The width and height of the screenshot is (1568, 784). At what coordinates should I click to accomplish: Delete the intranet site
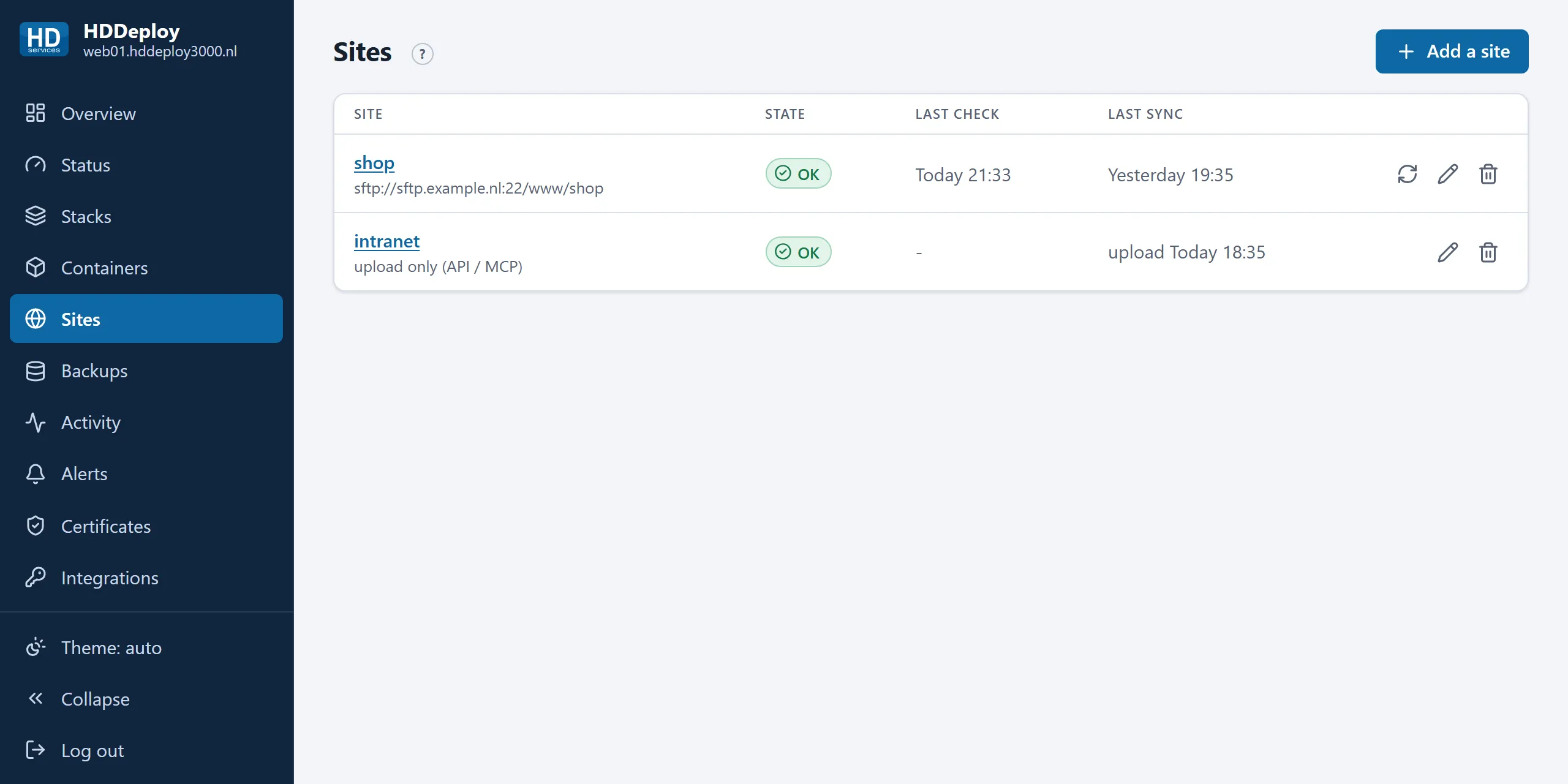[x=1488, y=252]
